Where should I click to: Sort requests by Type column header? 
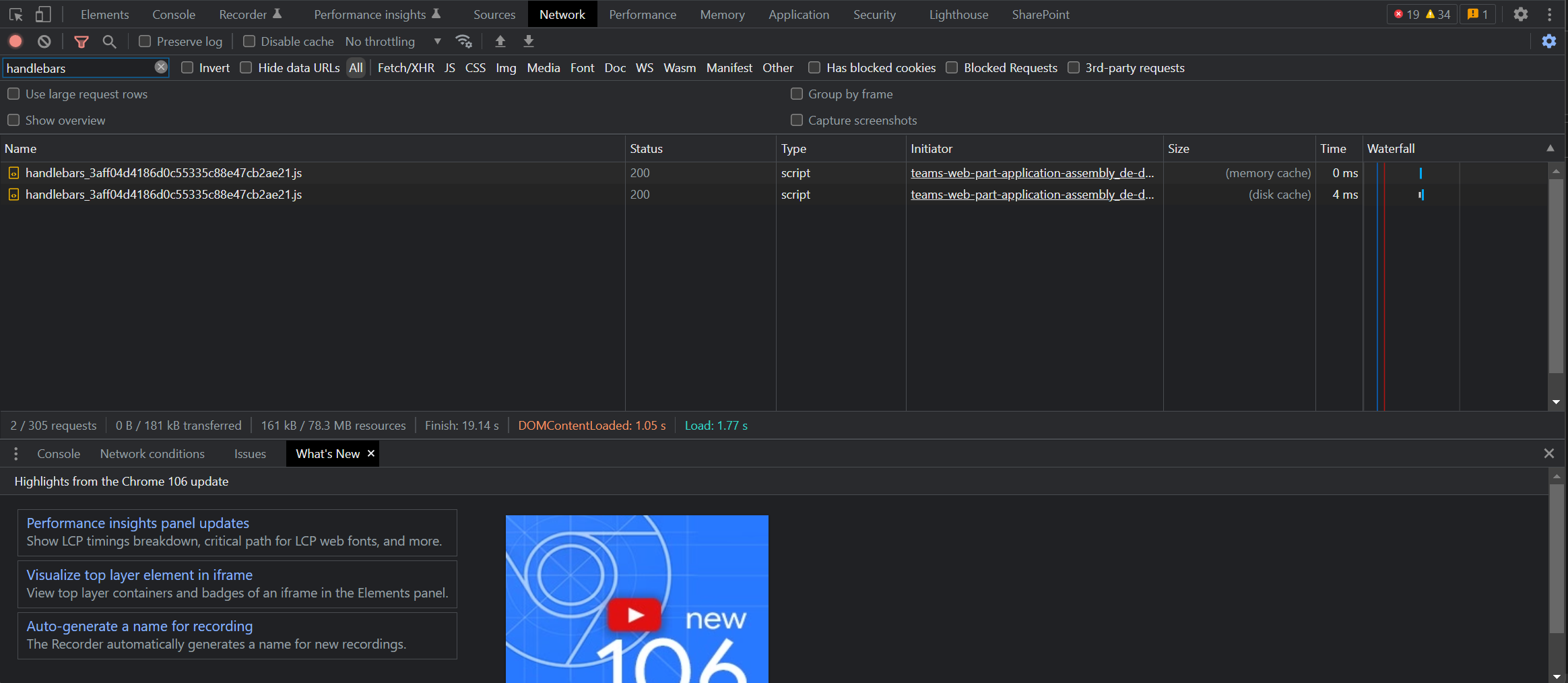pos(841,148)
